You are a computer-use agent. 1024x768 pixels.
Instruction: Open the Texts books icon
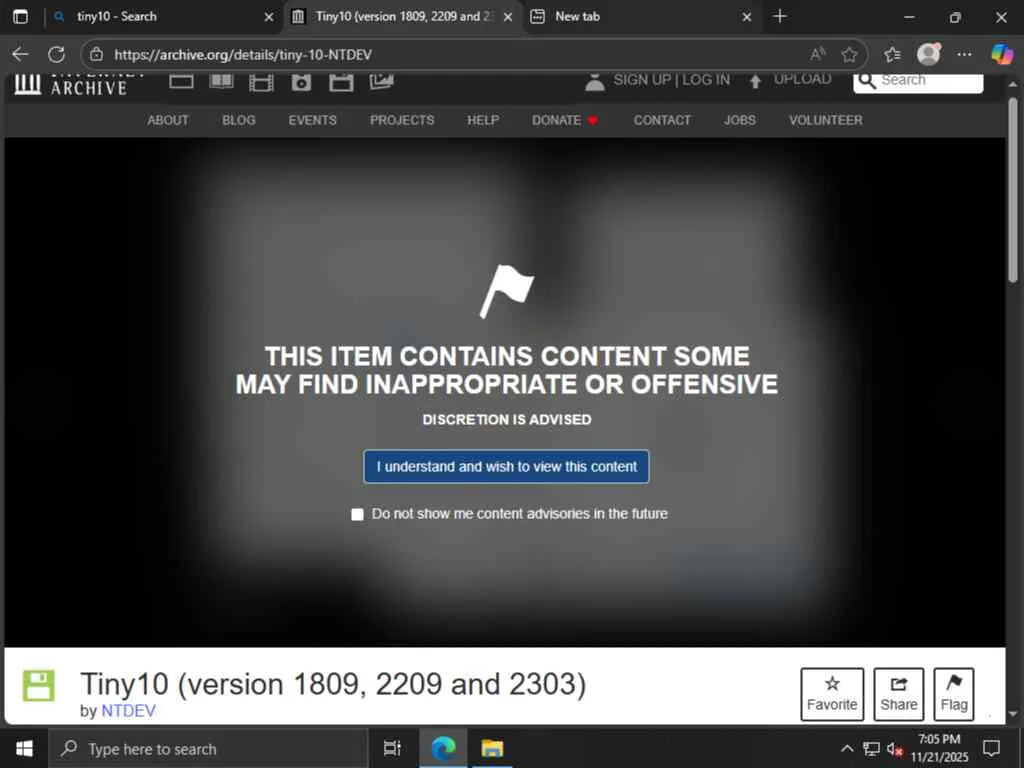(221, 82)
